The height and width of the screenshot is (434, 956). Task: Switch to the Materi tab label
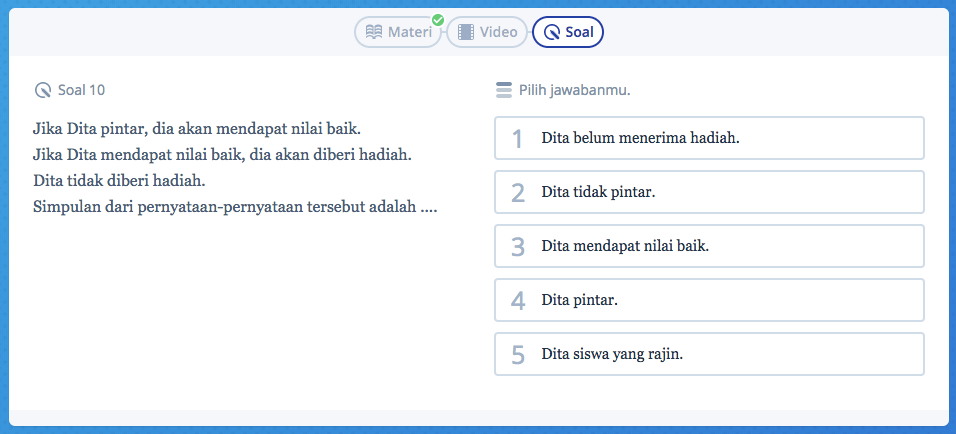(x=410, y=32)
